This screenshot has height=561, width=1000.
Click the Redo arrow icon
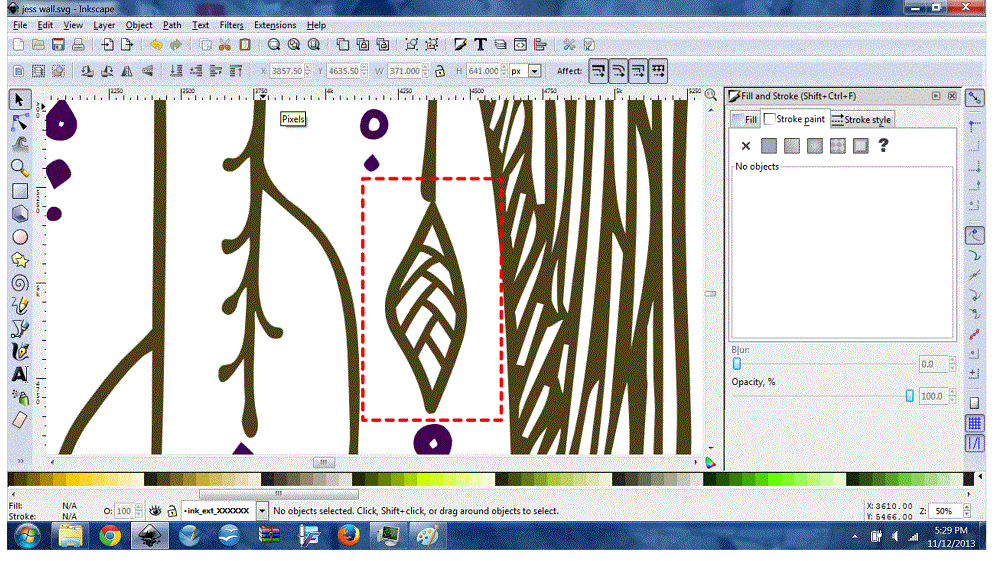pos(176,45)
